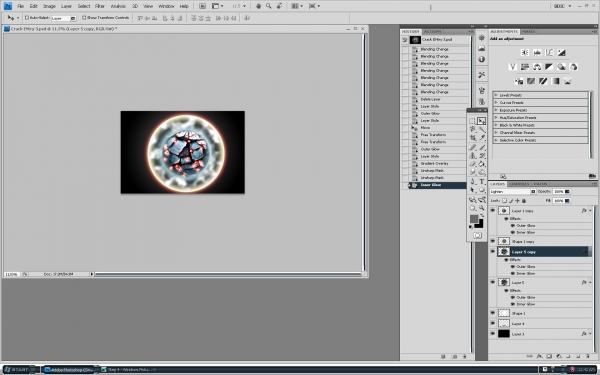This screenshot has height=375, width=600.
Task: Open the layer Opacity slider arrow
Action: [x=567, y=191]
